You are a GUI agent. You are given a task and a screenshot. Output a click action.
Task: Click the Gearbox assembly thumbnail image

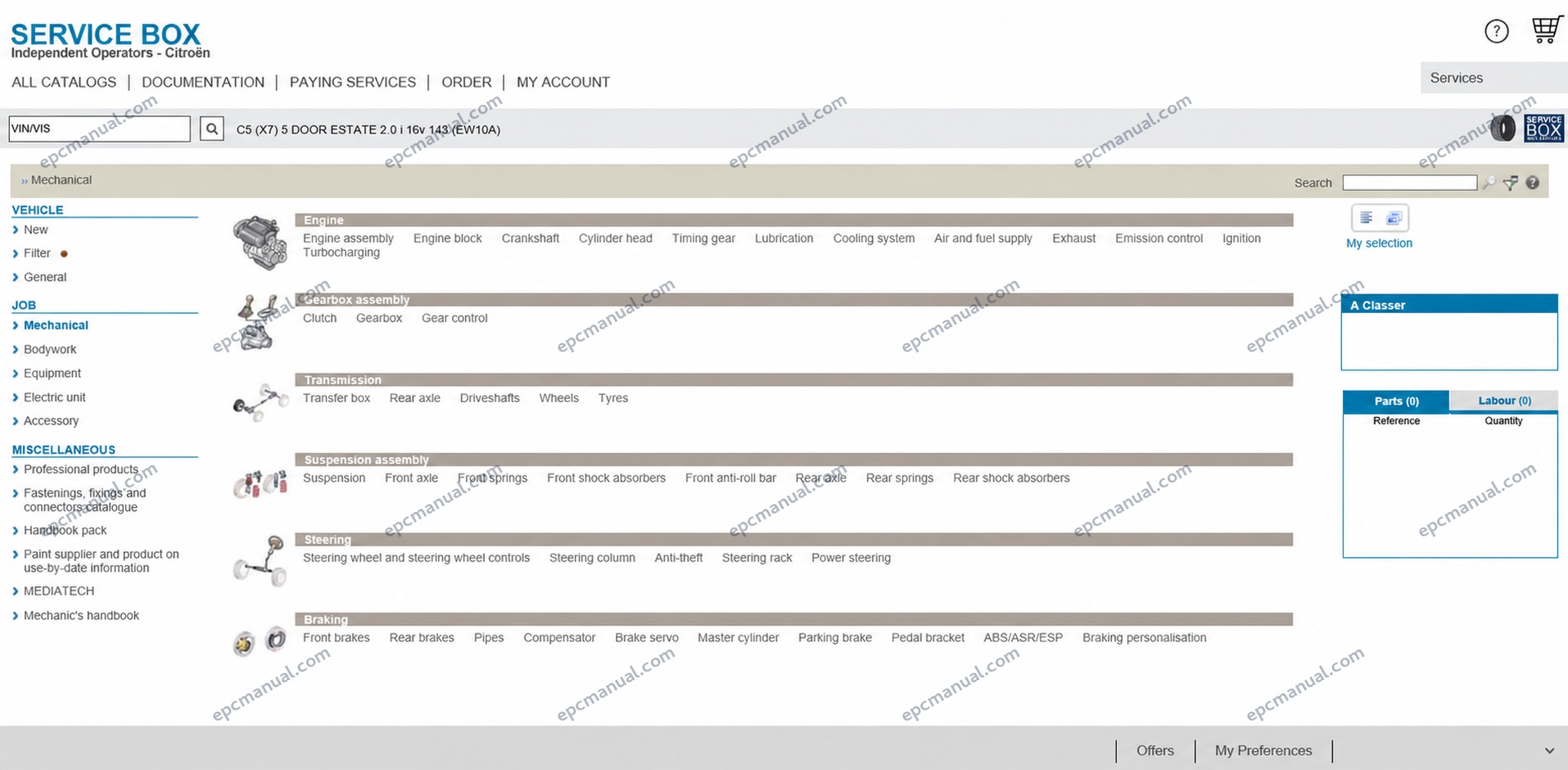point(257,323)
